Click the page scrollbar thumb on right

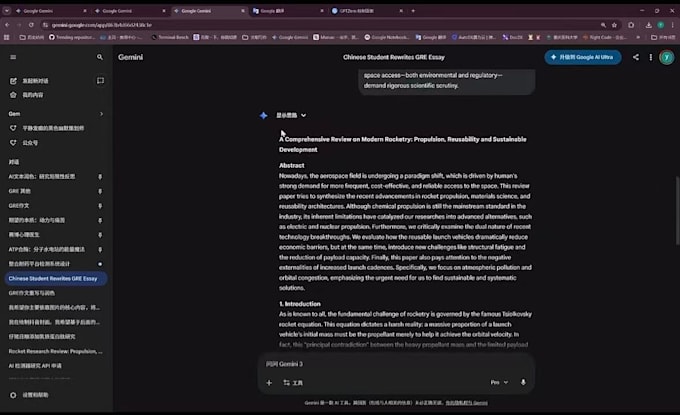coord(677,210)
